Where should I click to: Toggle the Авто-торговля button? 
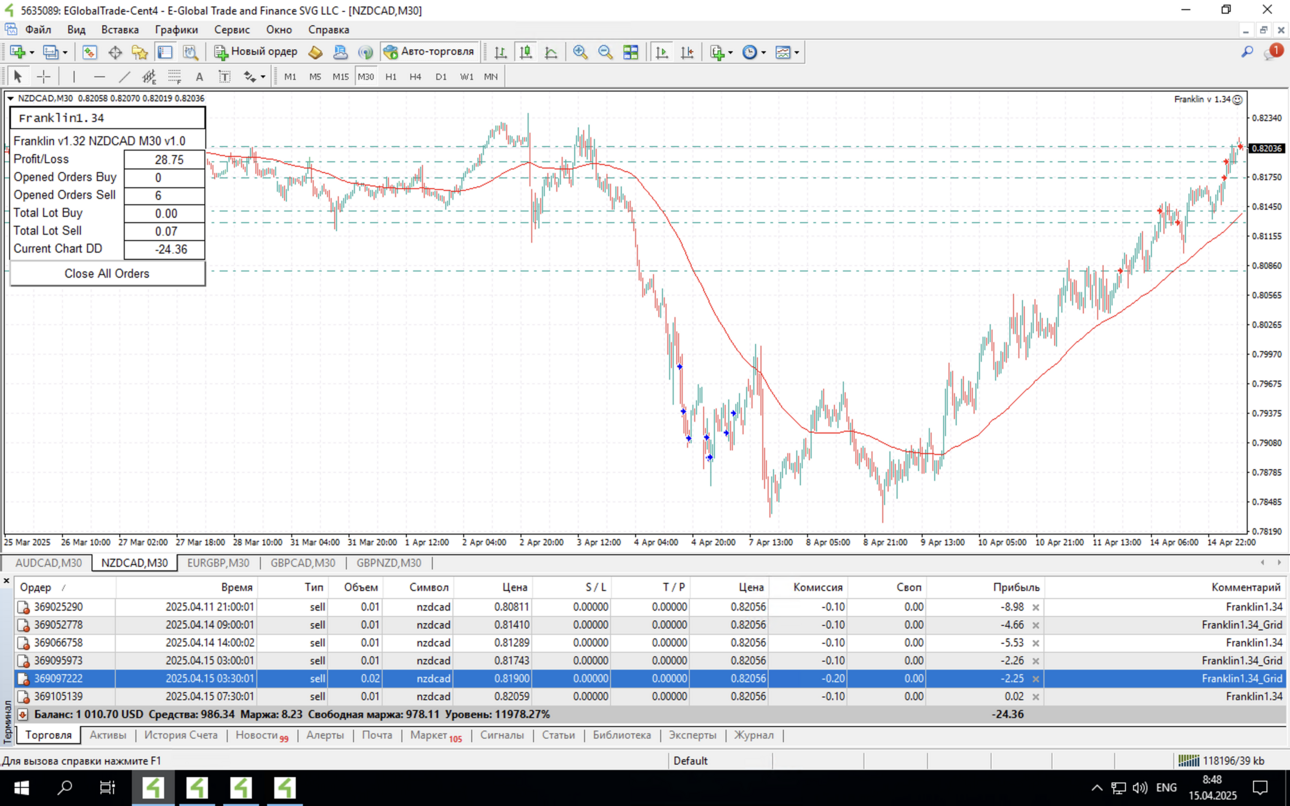[429, 52]
